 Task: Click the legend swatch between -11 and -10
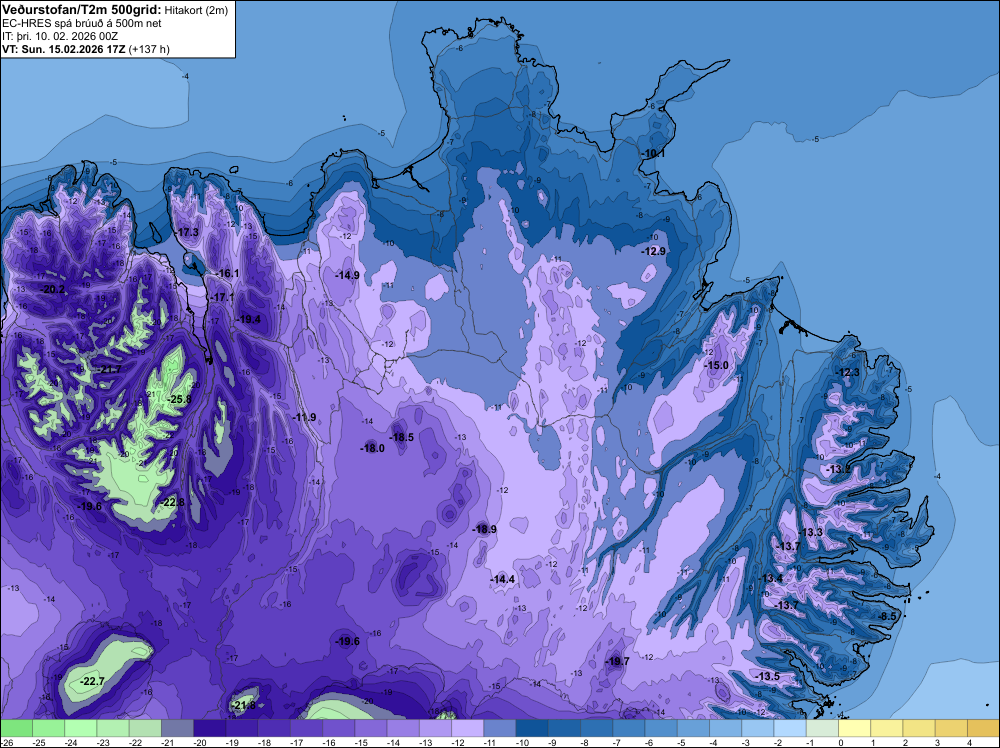point(500,728)
